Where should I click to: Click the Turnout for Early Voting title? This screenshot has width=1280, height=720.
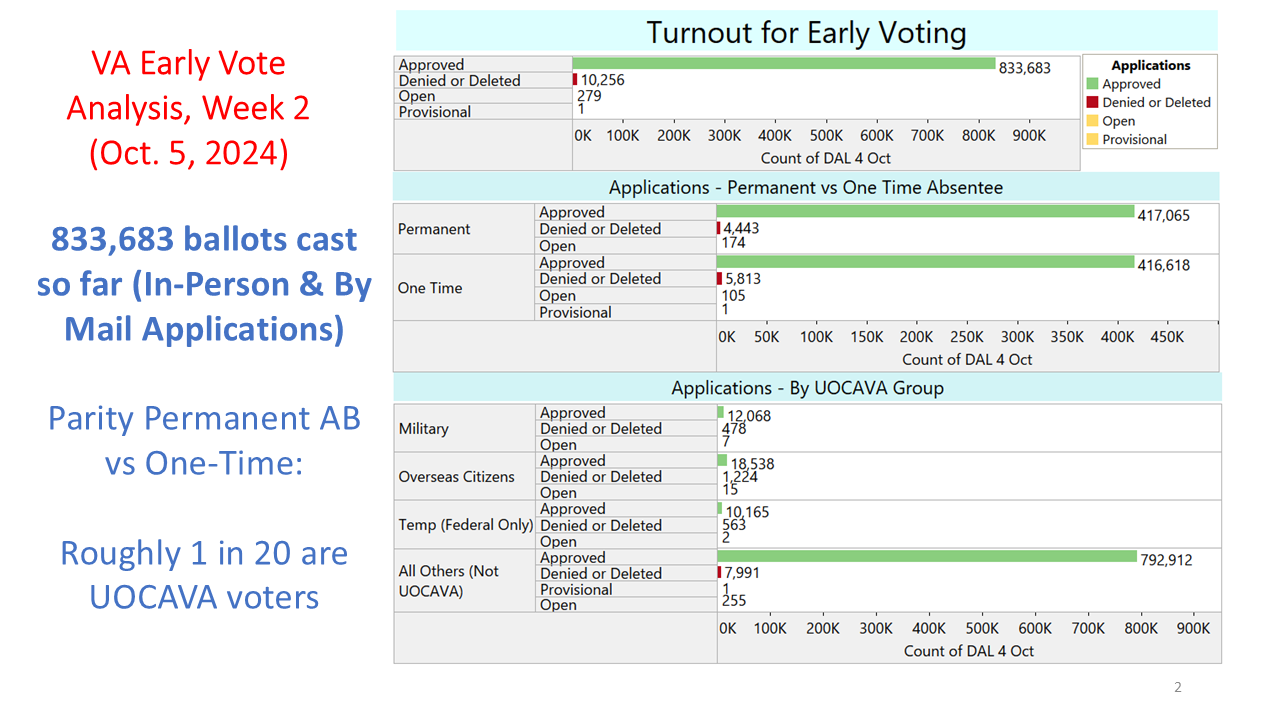(808, 32)
